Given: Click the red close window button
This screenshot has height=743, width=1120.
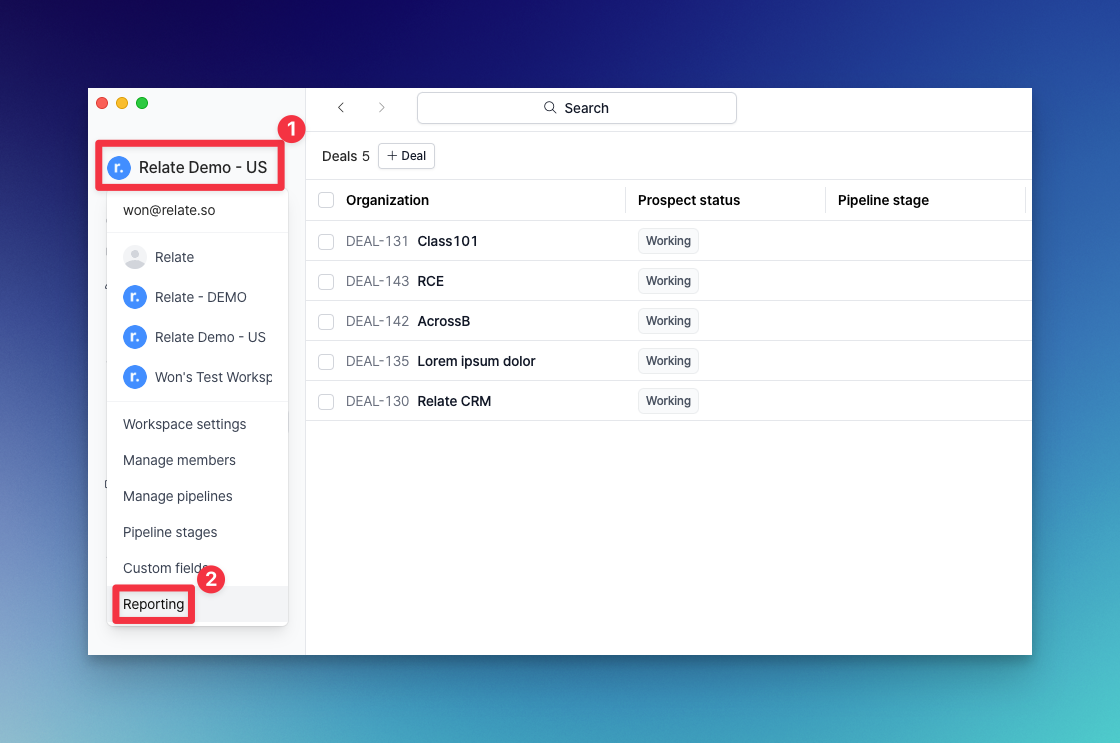Looking at the screenshot, I should point(102,103).
